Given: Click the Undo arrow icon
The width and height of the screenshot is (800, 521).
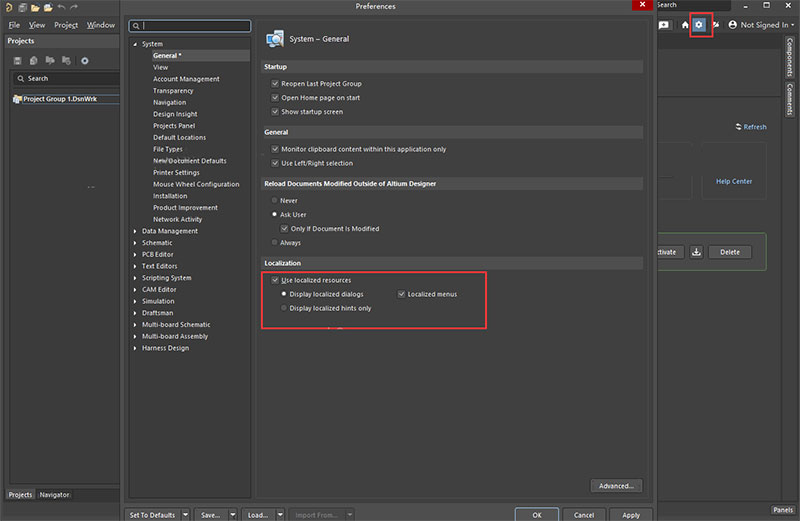Looking at the screenshot, I should coord(61,7).
